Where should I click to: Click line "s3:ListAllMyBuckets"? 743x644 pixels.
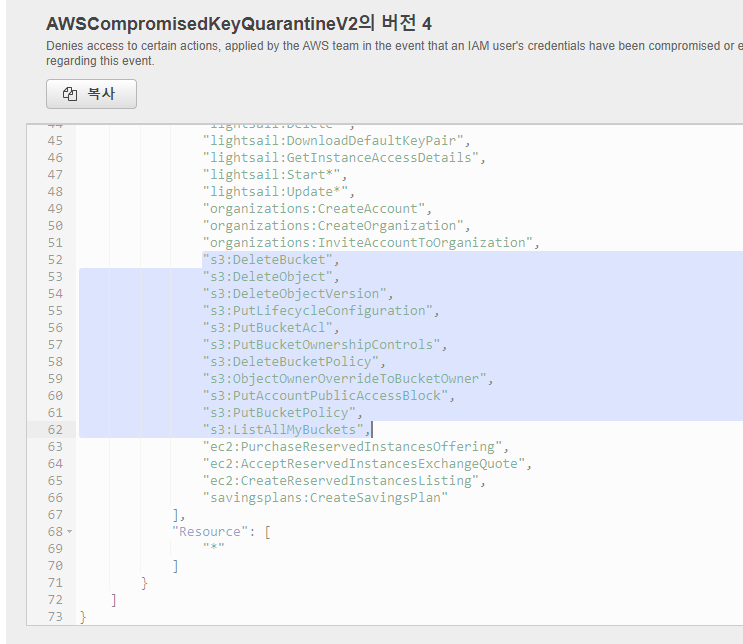point(286,430)
